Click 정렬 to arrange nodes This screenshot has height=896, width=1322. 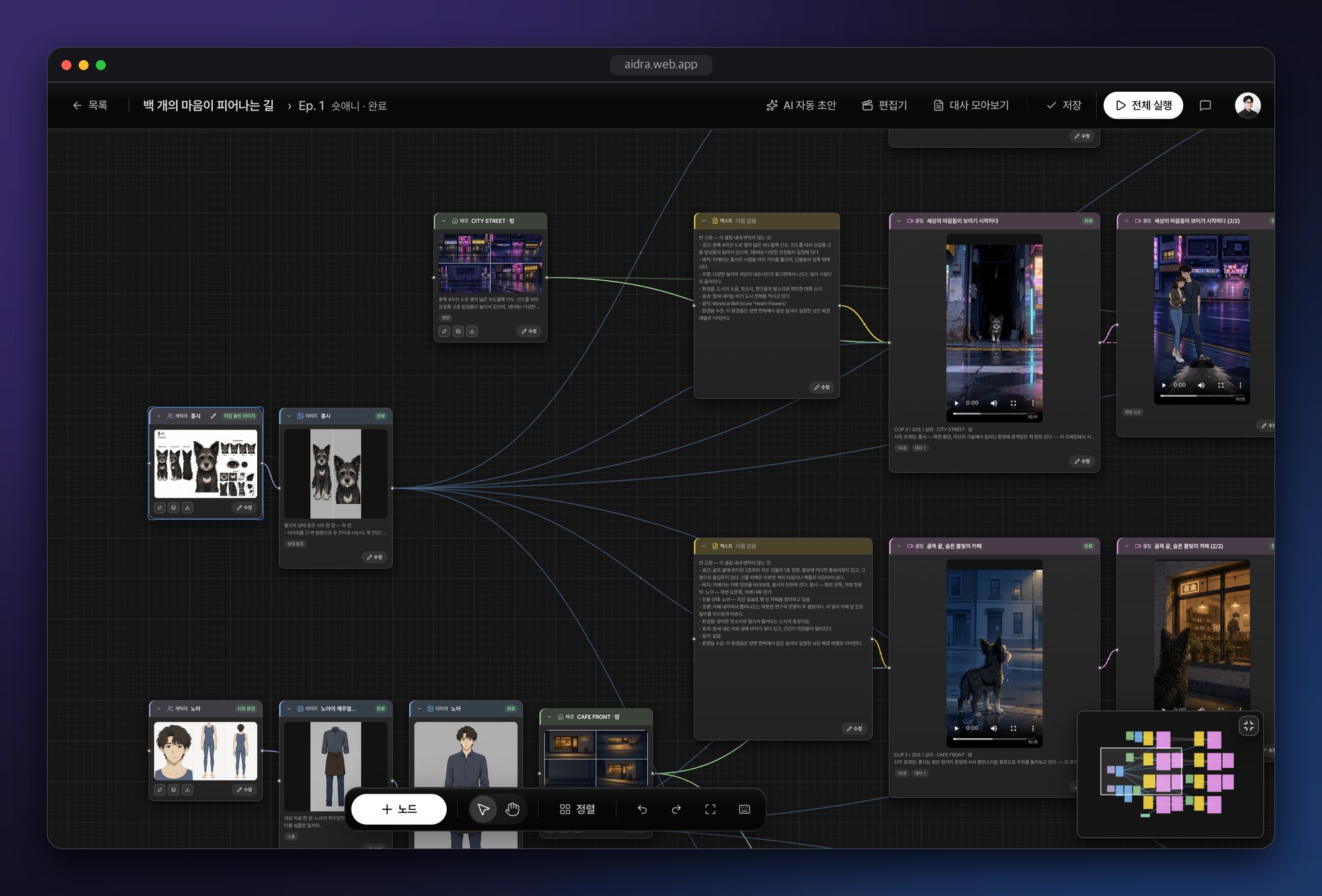click(577, 809)
